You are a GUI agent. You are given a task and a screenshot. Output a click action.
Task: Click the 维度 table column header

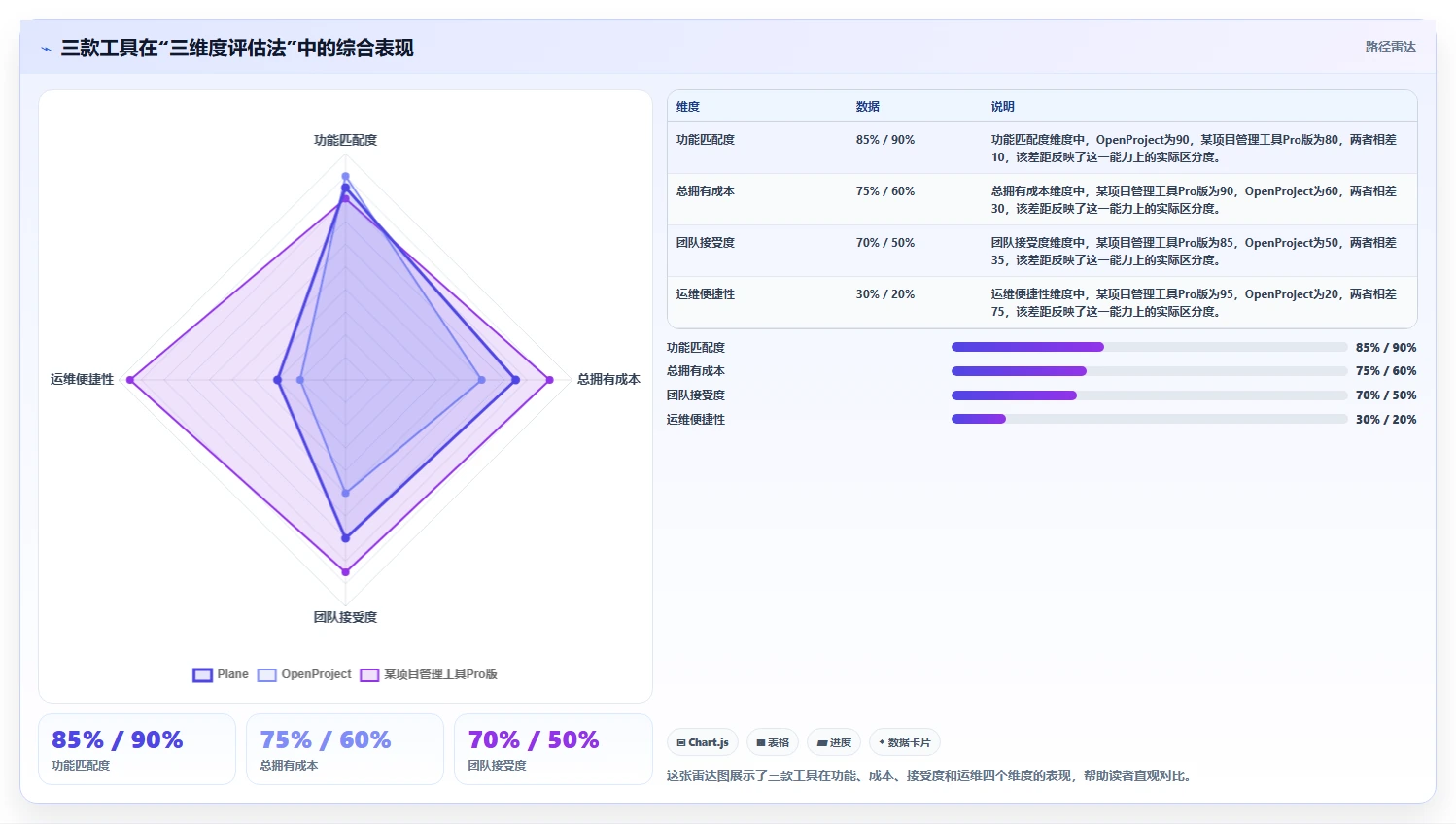tap(688, 107)
